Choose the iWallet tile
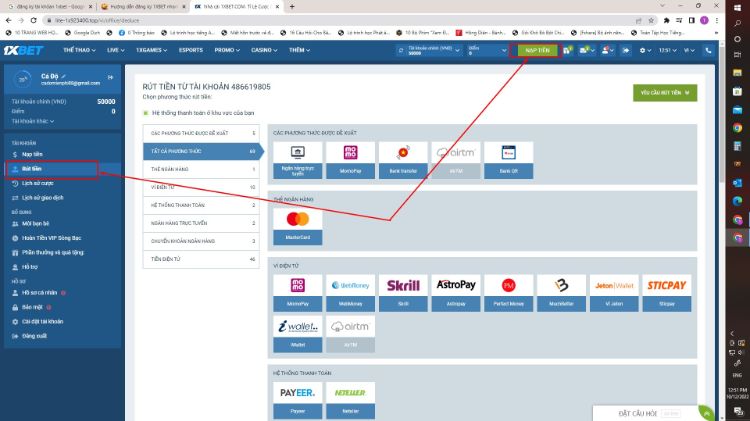 click(298, 334)
